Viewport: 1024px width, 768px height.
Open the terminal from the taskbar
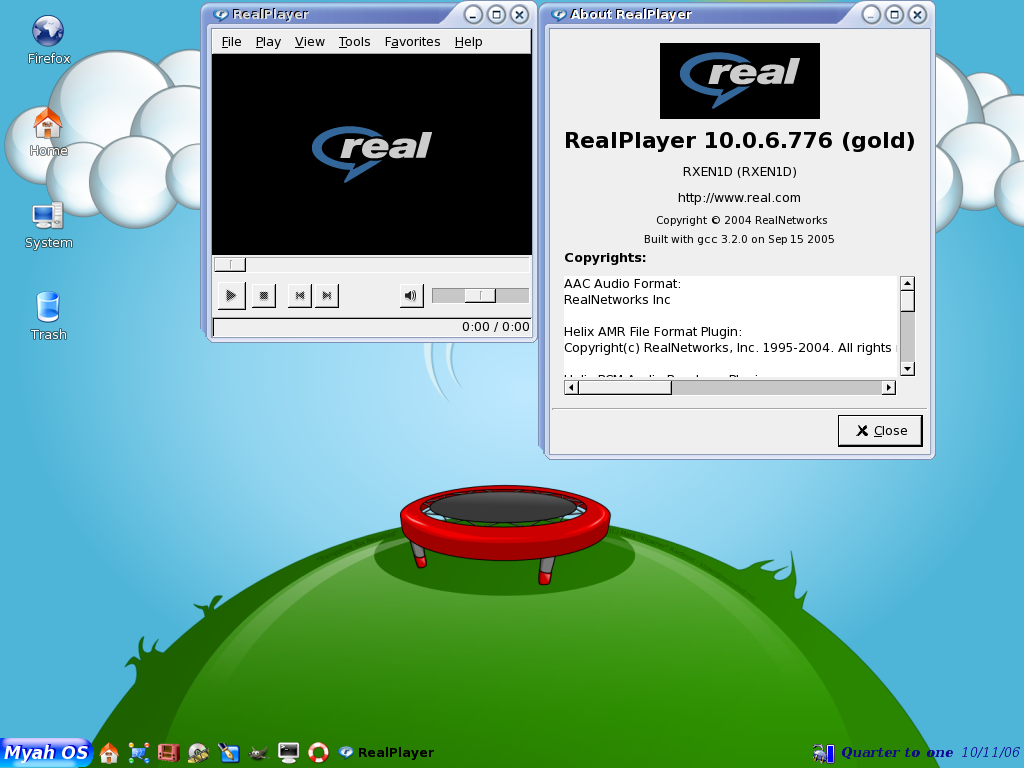[288, 752]
